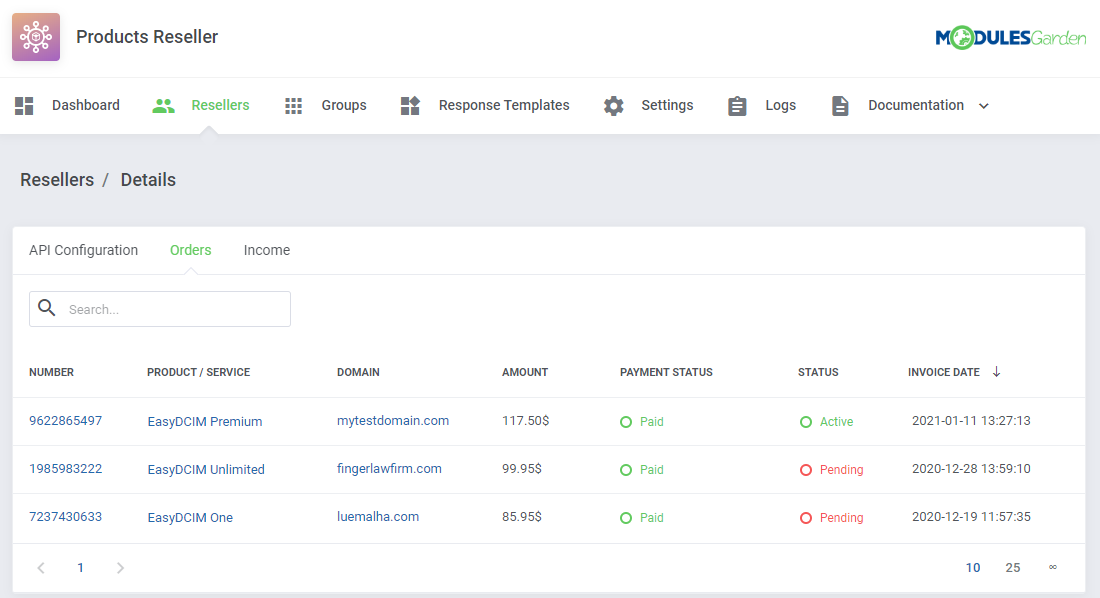Click the Logs clipboard icon

pos(737,106)
